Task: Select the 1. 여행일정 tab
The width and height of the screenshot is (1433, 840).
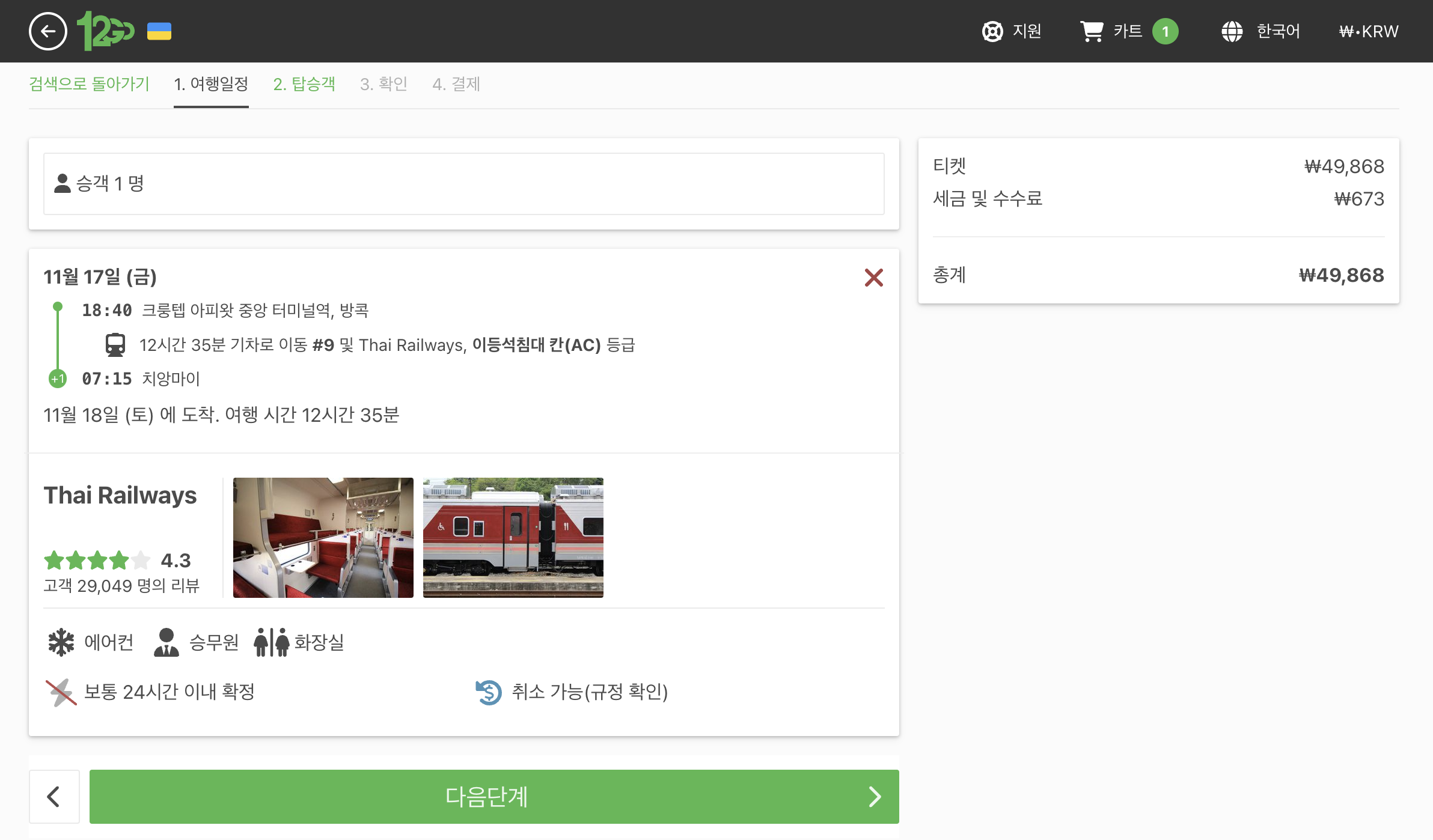Action: [x=211, y=84]
